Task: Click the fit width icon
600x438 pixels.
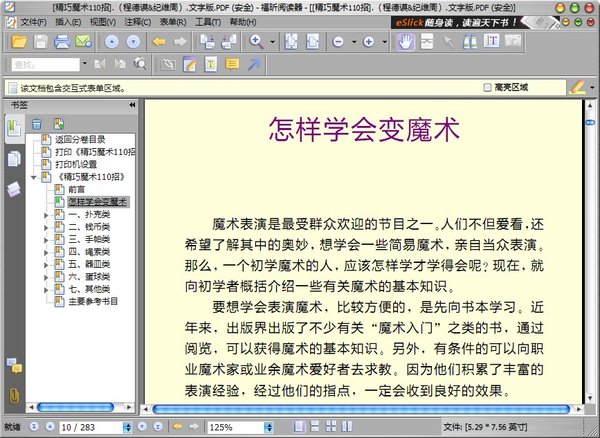Action: click(x=312, y=41)
